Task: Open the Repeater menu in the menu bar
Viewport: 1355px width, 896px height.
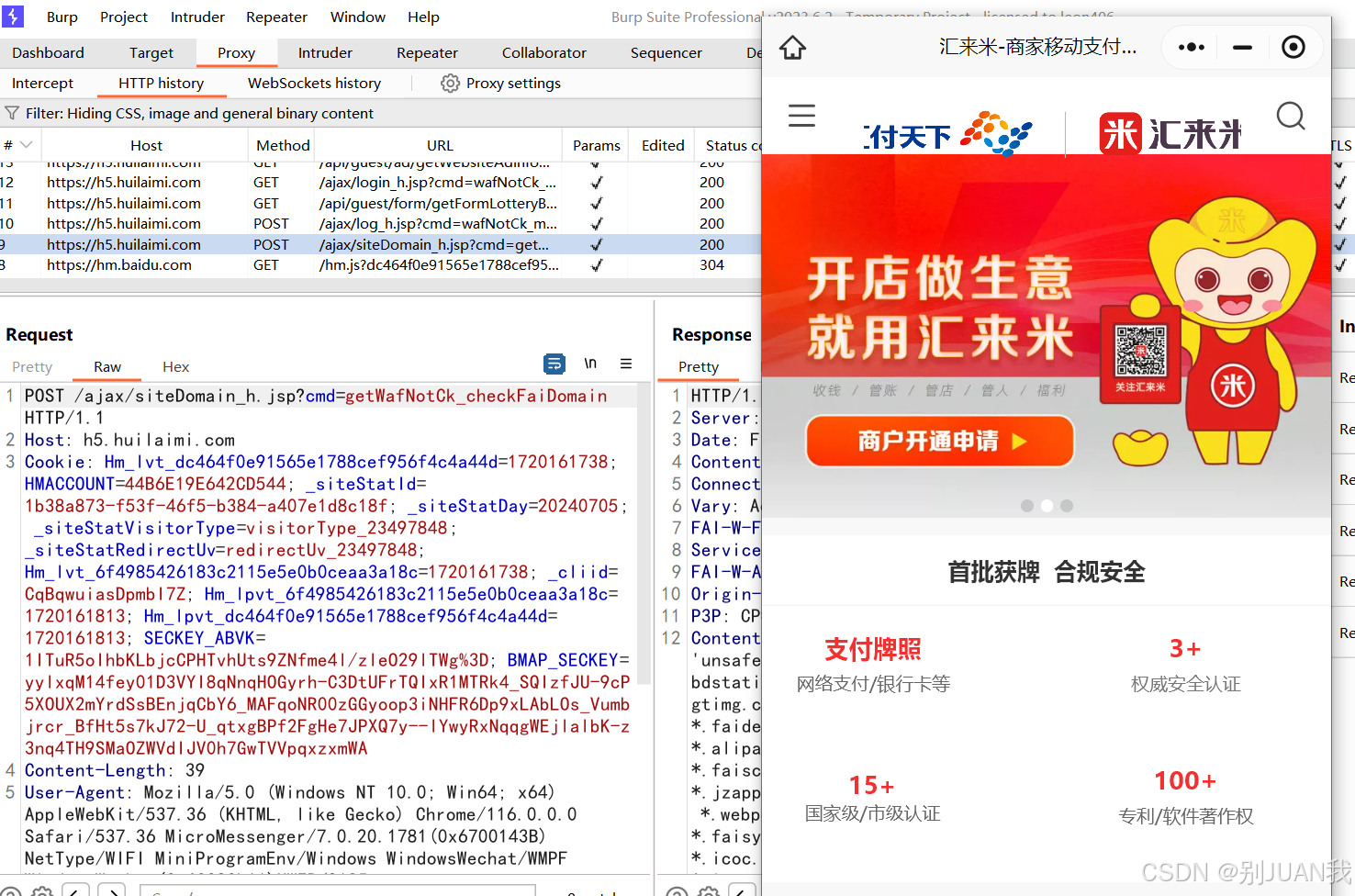Action: 276,17
